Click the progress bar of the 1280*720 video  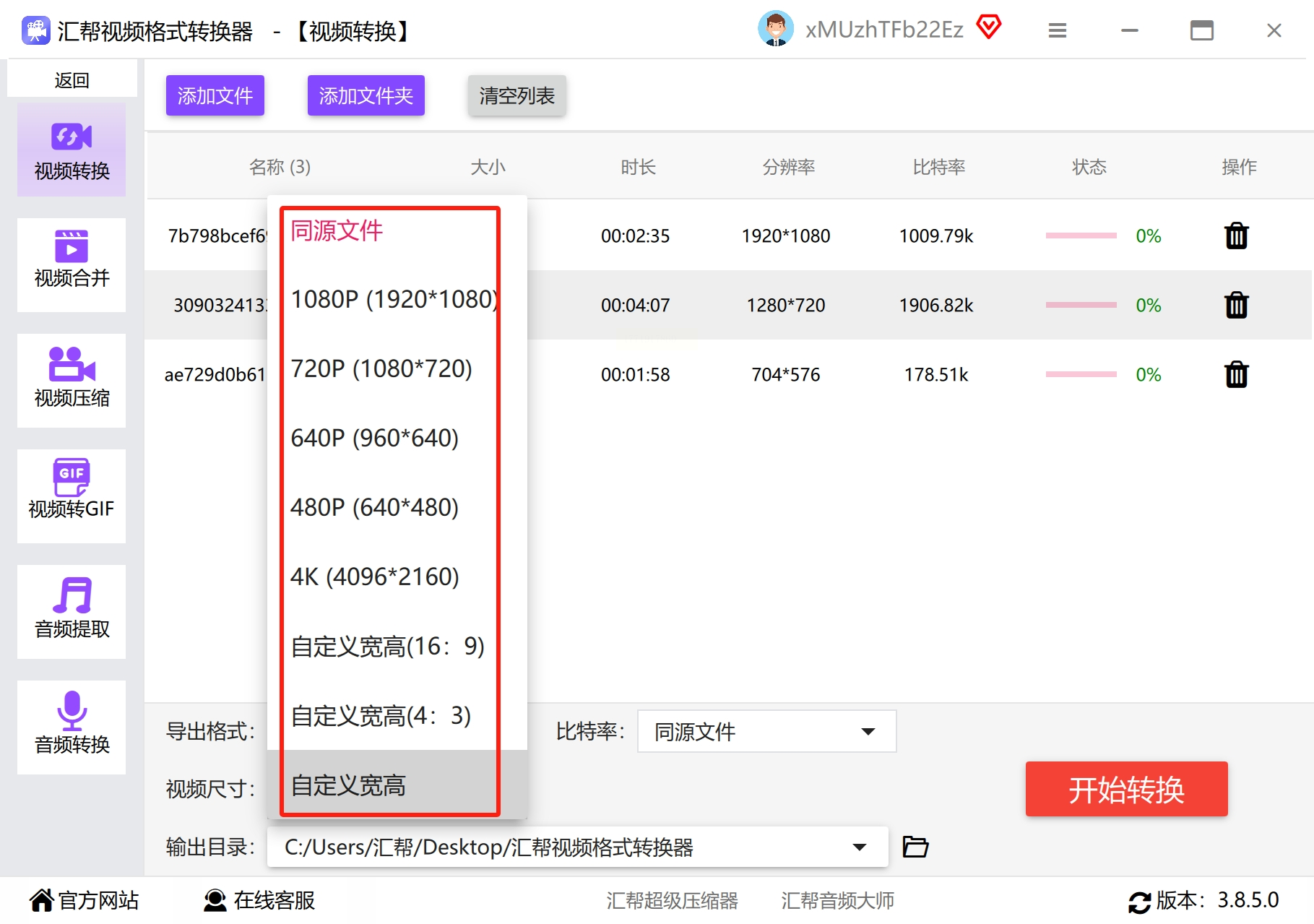(x=1081, y=305)
